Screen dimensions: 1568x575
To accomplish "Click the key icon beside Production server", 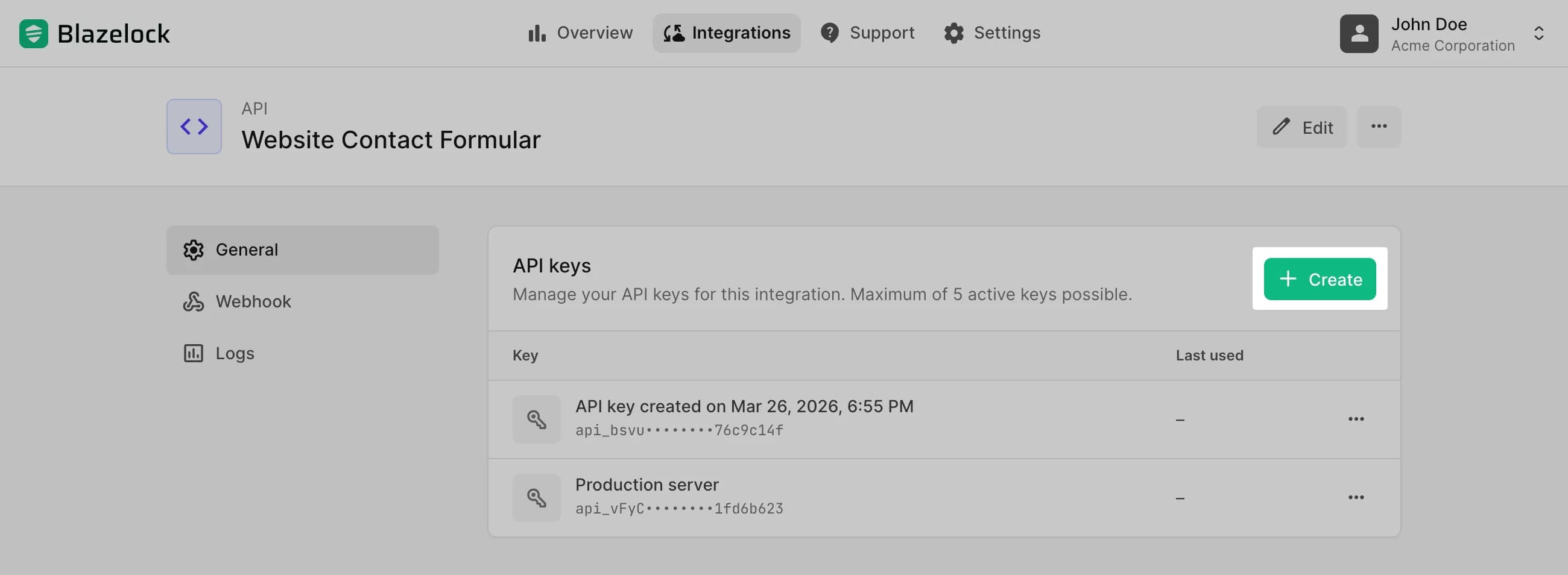I will point(536,497).
